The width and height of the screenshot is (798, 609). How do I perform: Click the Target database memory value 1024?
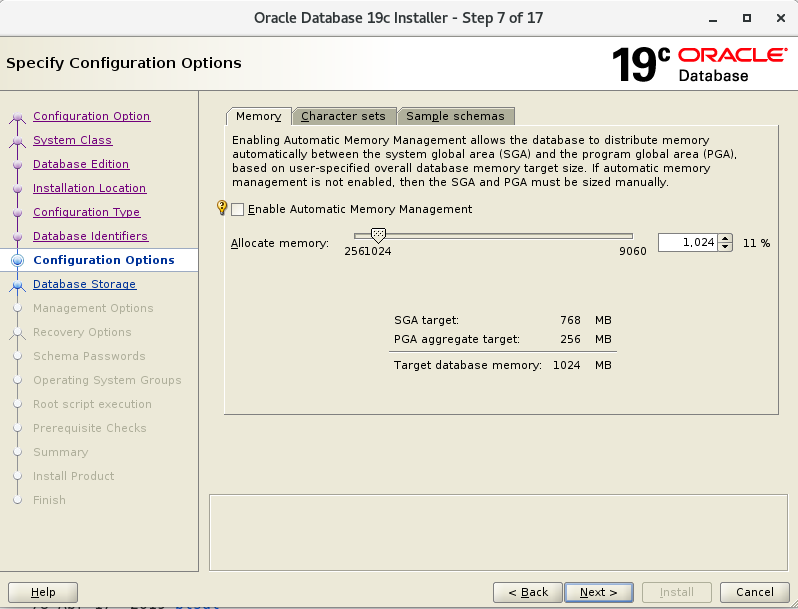pos(566,365)
